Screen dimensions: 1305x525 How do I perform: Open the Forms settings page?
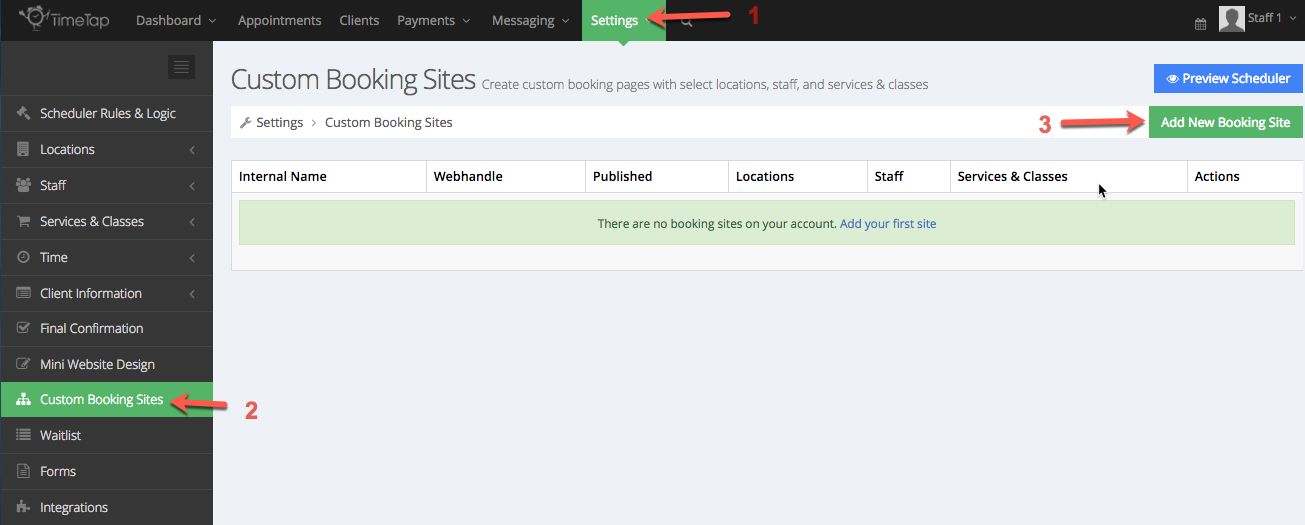click(x=106, y=471)
